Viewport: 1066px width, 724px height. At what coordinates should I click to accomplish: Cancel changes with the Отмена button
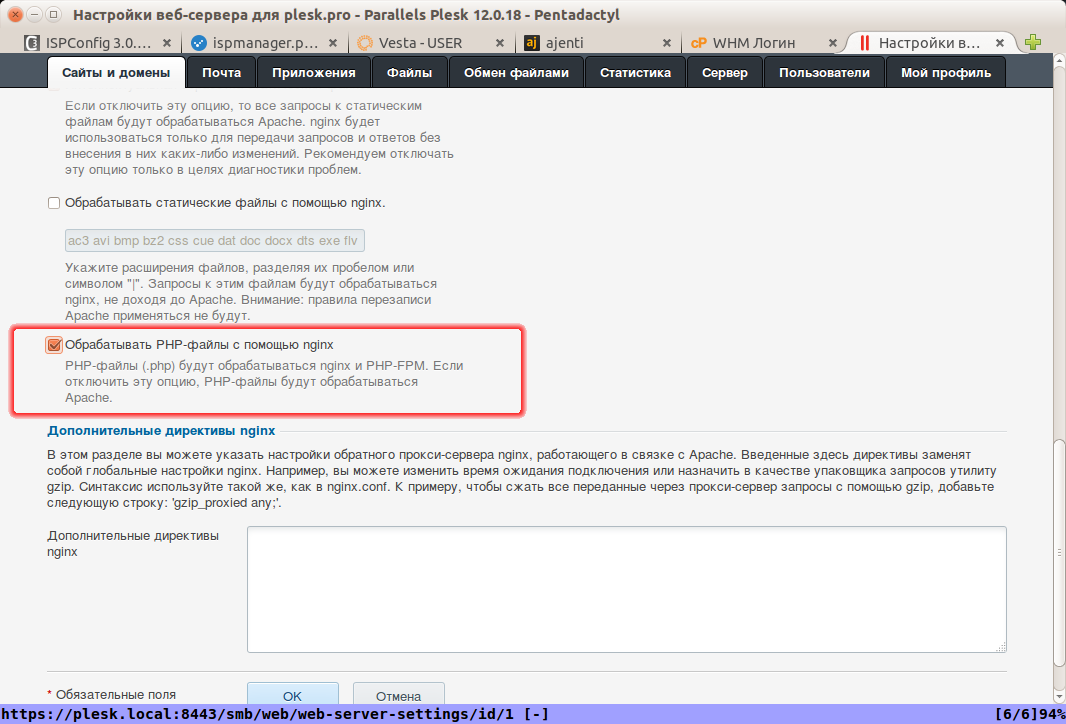tap(398, 696)
